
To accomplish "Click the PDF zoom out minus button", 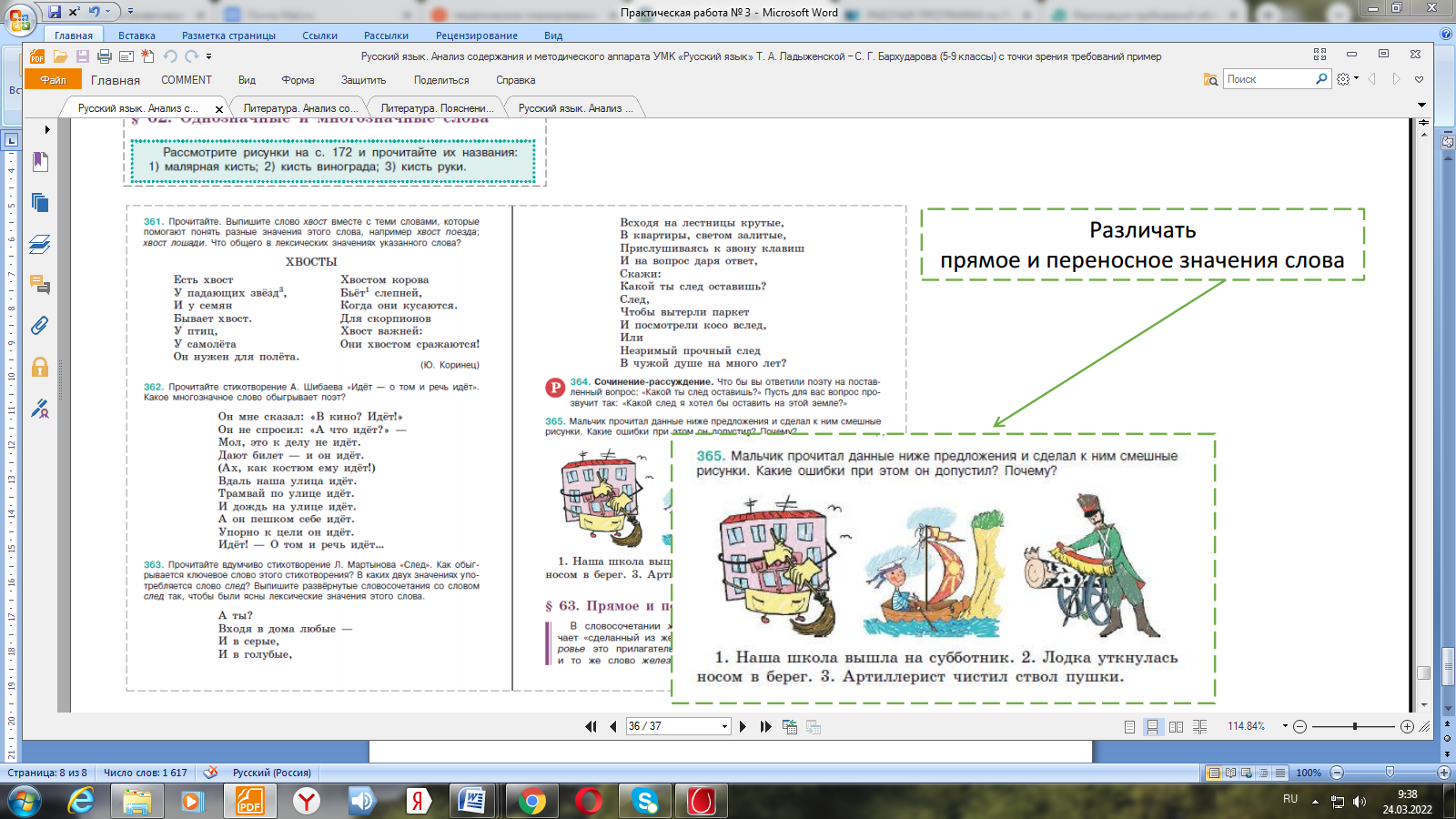I will [1299, 726].
